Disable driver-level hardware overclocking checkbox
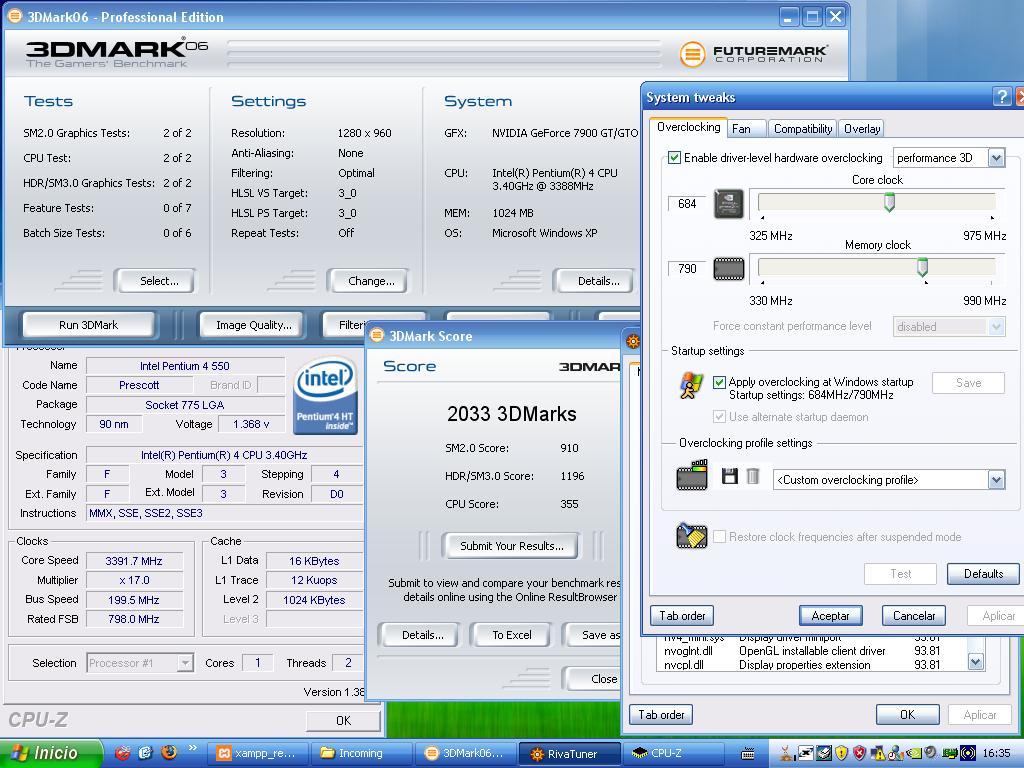Viewport: 1024px width, 768px height. (674, 158)
